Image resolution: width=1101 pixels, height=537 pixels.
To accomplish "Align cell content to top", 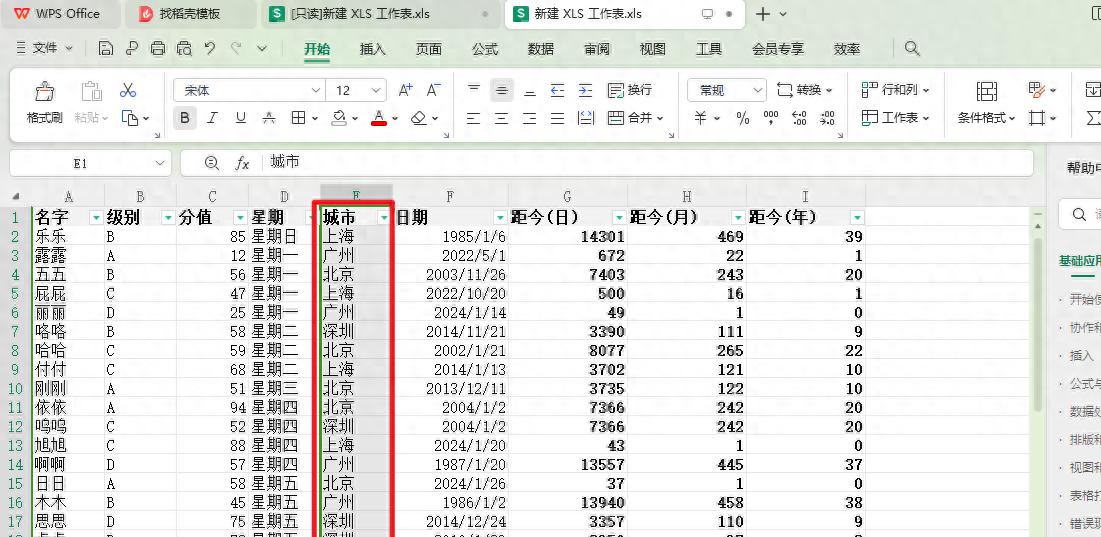I will coord(474,90).
